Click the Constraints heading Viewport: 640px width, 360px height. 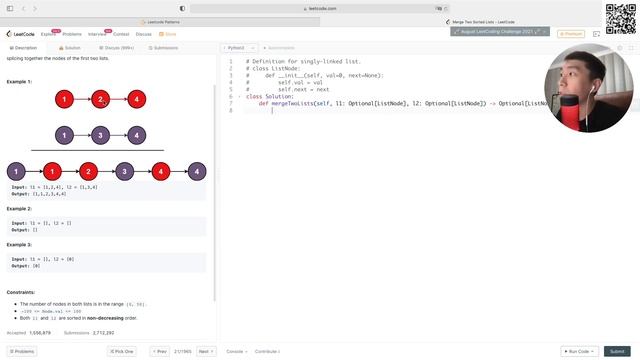tap(20, 292)
